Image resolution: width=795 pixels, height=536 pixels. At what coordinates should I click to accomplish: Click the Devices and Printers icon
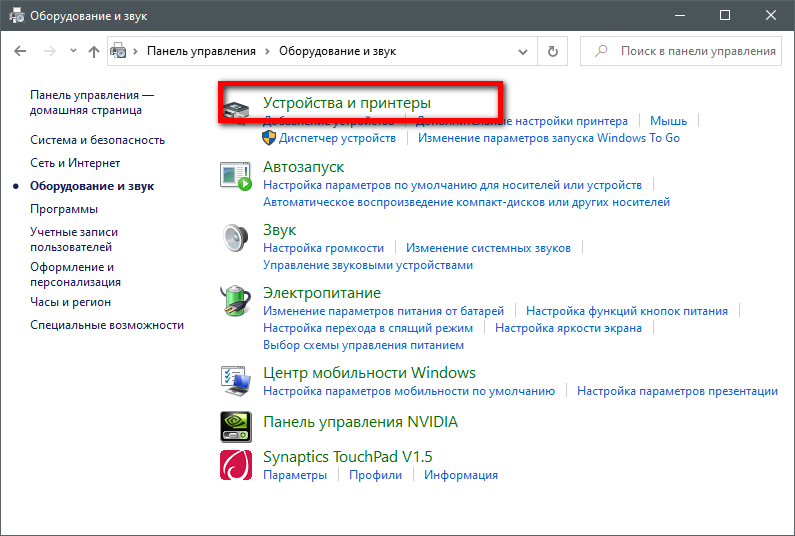(x=236, y=109)
